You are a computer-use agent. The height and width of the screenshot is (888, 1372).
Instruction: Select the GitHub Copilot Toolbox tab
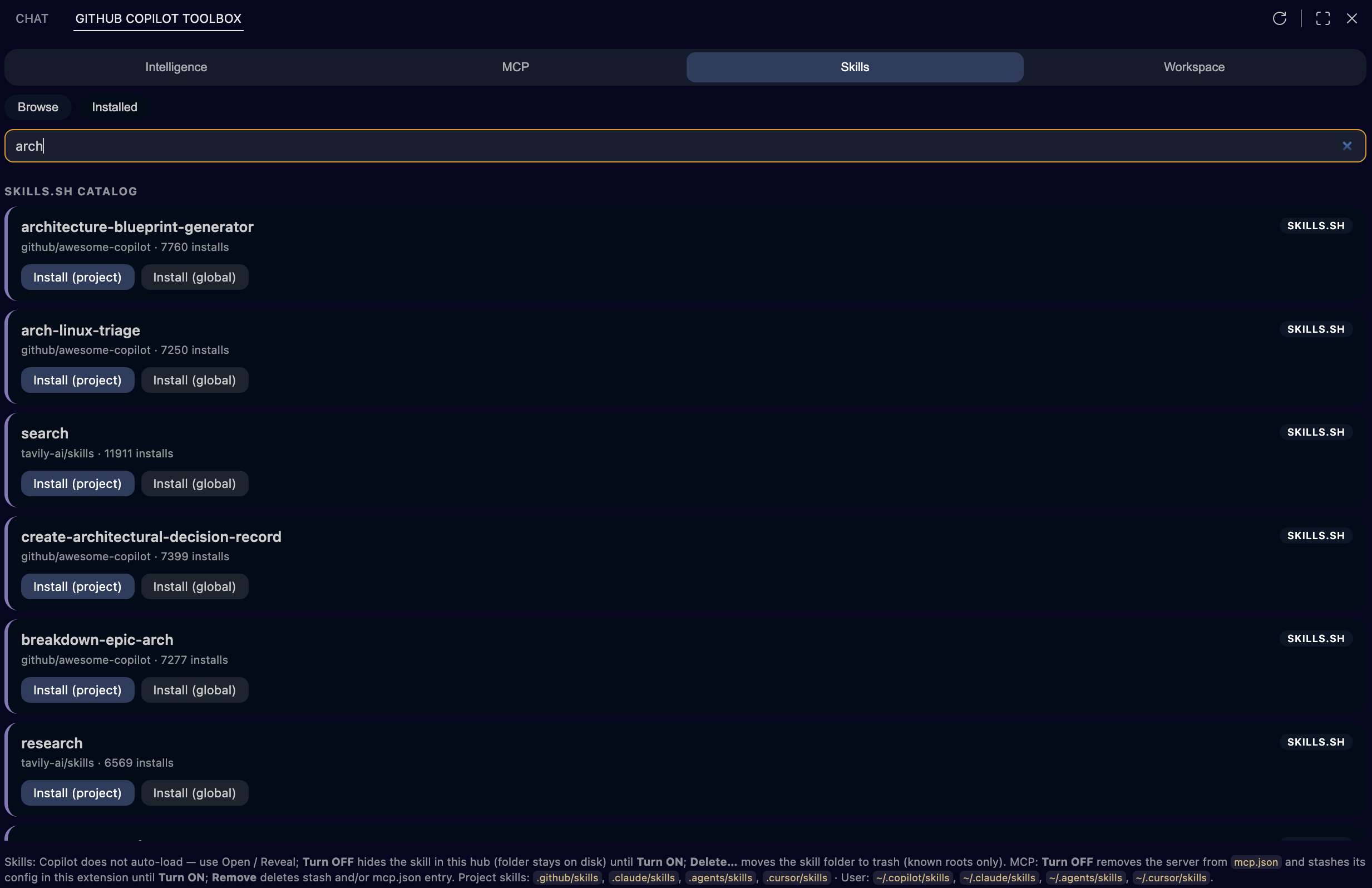158,18
